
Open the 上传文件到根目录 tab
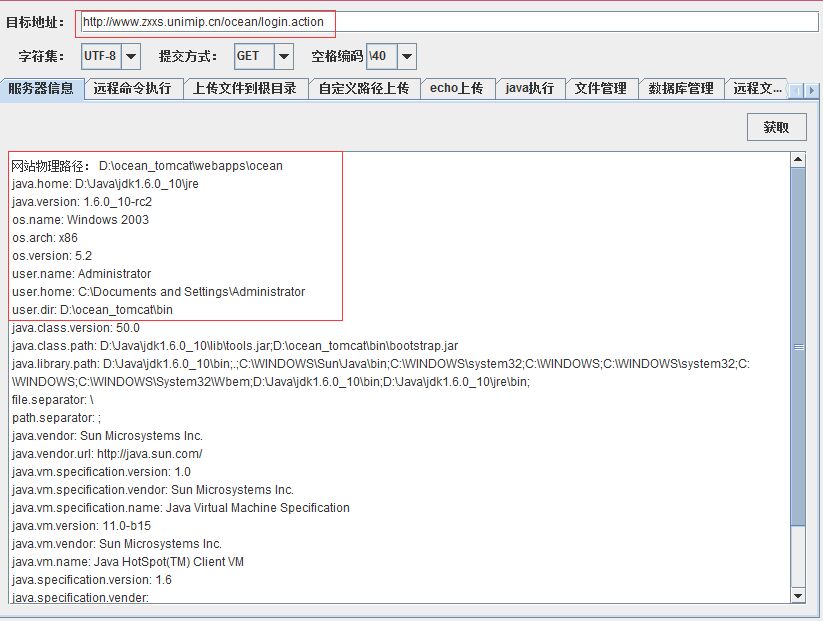tap(245, 88)
